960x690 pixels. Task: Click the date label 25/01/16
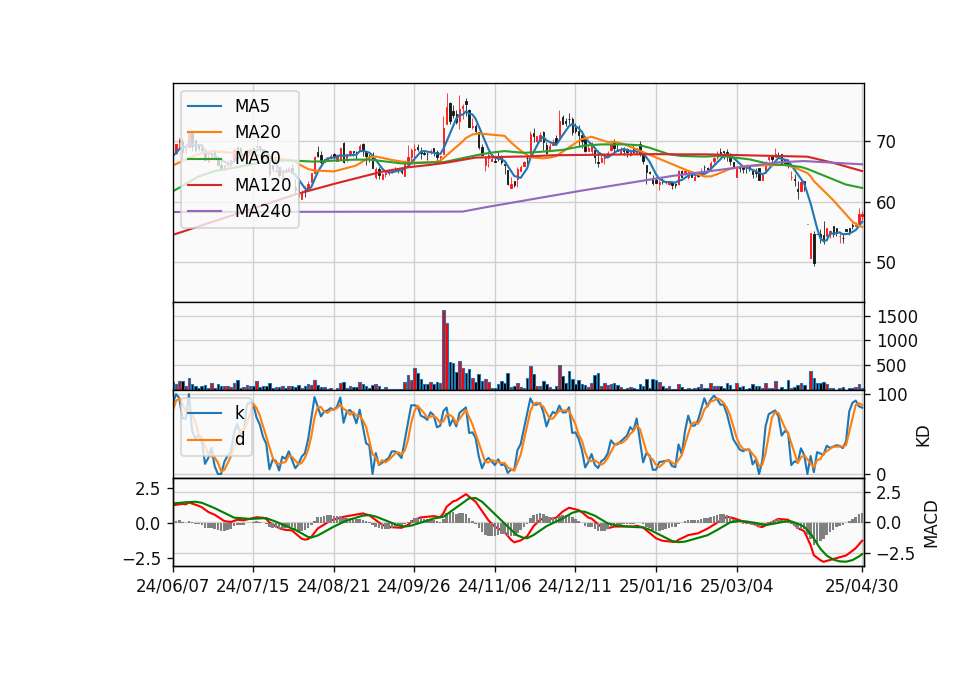656,586
